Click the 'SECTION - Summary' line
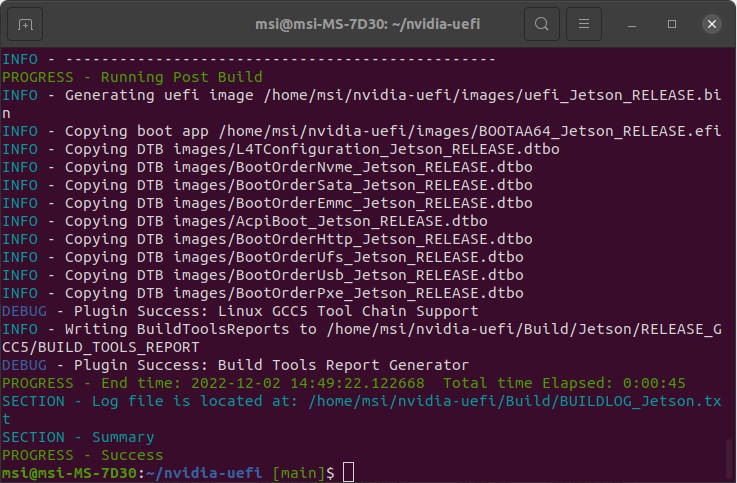Viewport: 737px width, 483px height. pos(78,437)
